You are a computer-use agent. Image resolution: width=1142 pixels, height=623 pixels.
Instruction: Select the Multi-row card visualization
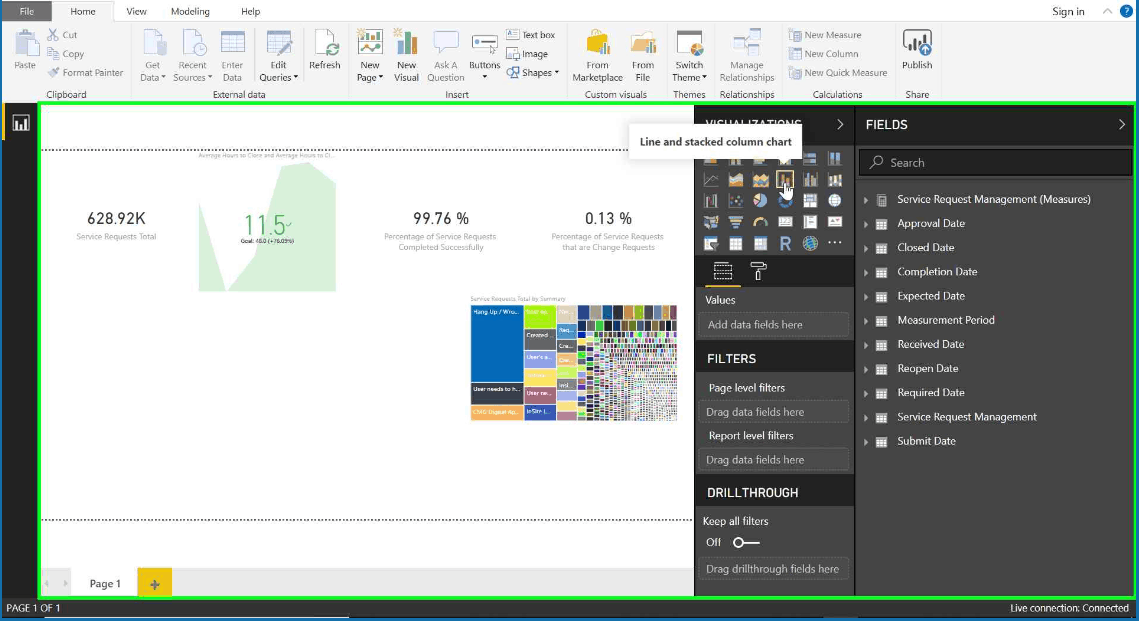810,222
